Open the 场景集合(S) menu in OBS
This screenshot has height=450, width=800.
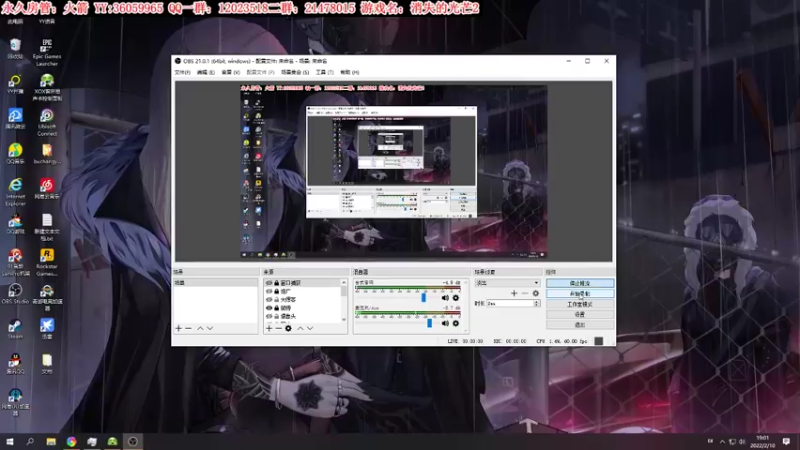coord(295,72)
